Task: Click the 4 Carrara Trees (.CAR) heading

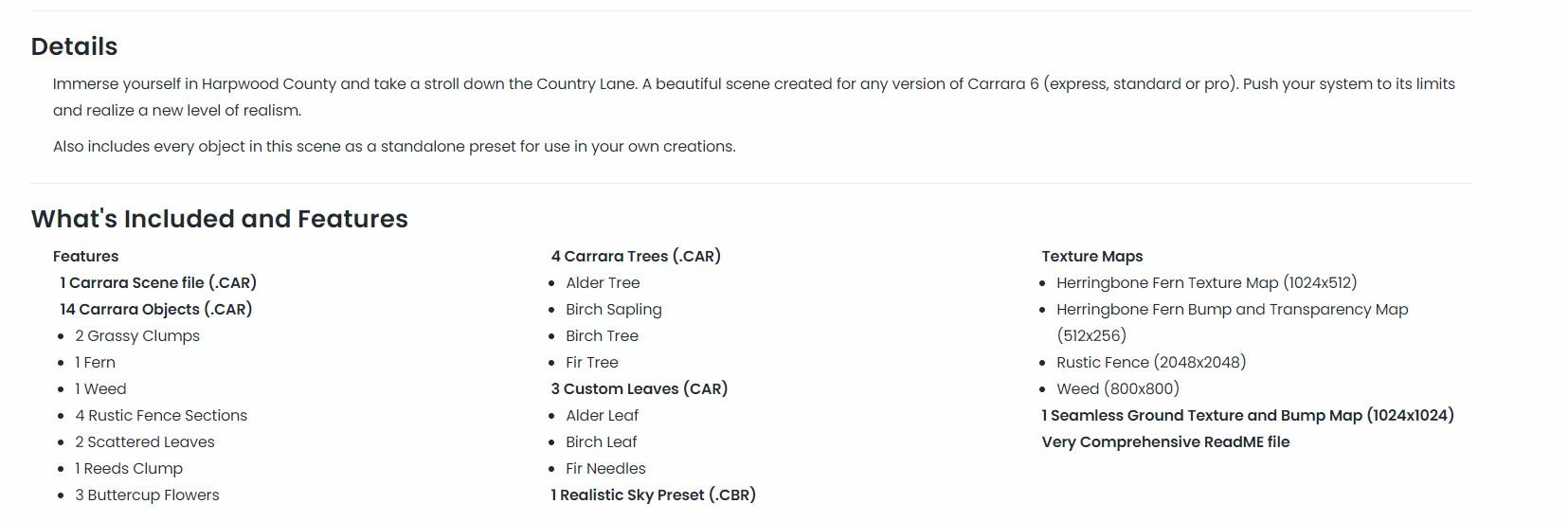Action: coord(636,257)
